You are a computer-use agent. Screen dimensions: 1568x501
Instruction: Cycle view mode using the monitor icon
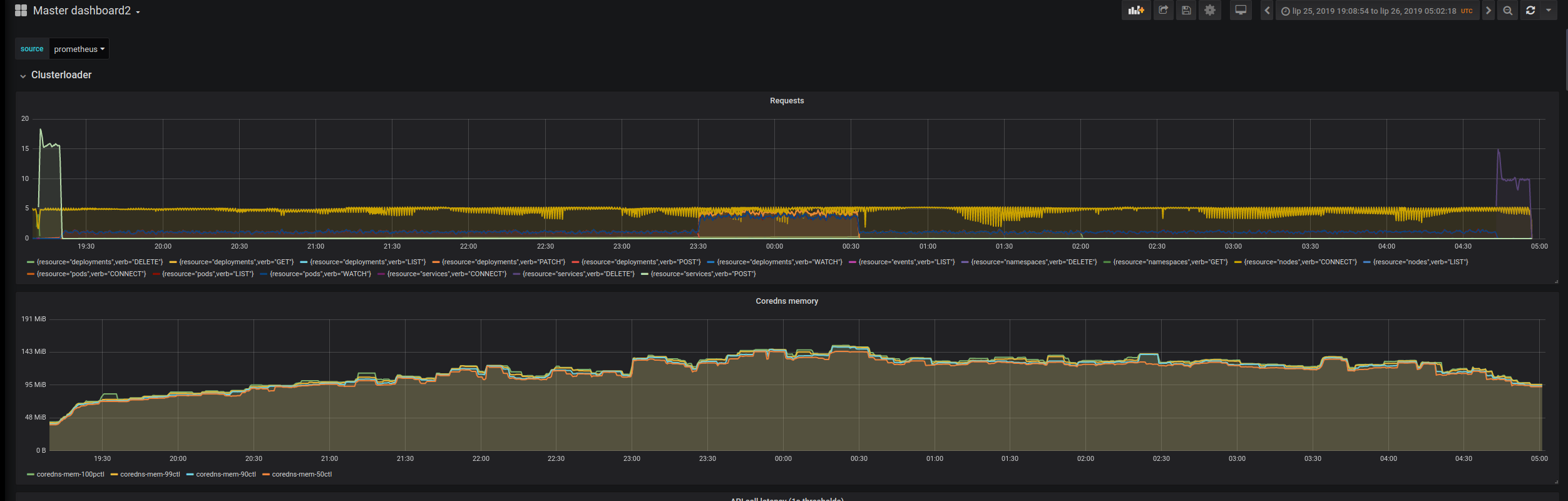pyautogui.click(x=1241, y=11)
